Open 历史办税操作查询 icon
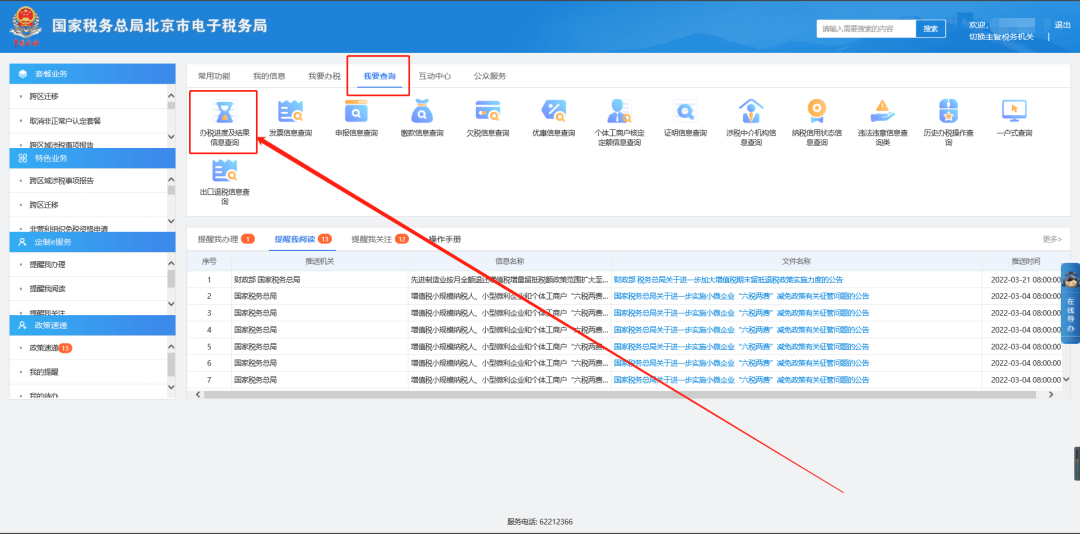Viewport: 1080px width, 534px height. pos(948,111)
